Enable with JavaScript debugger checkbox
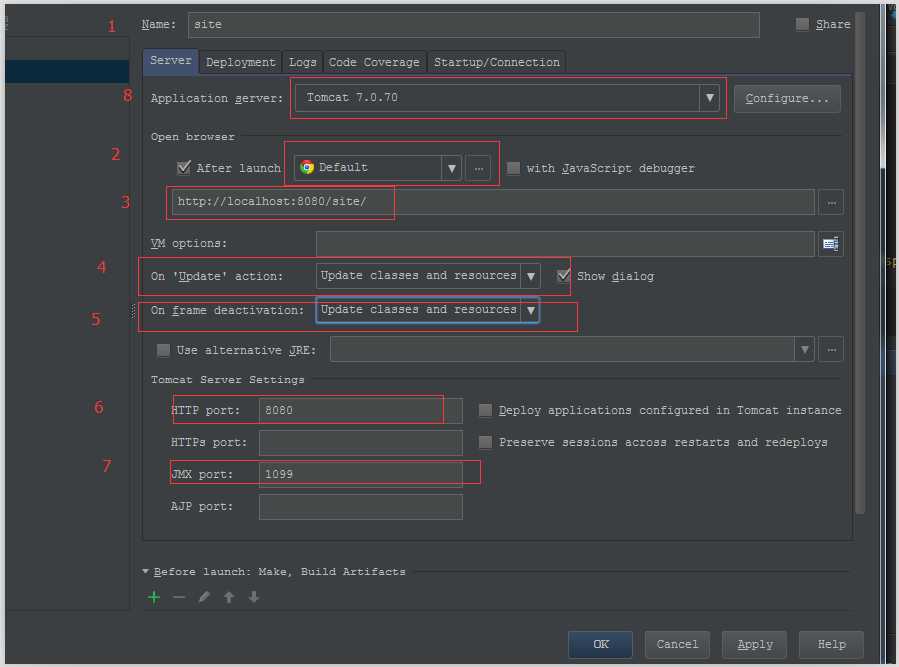The image size is (899, 667). [x=514, y=168]
